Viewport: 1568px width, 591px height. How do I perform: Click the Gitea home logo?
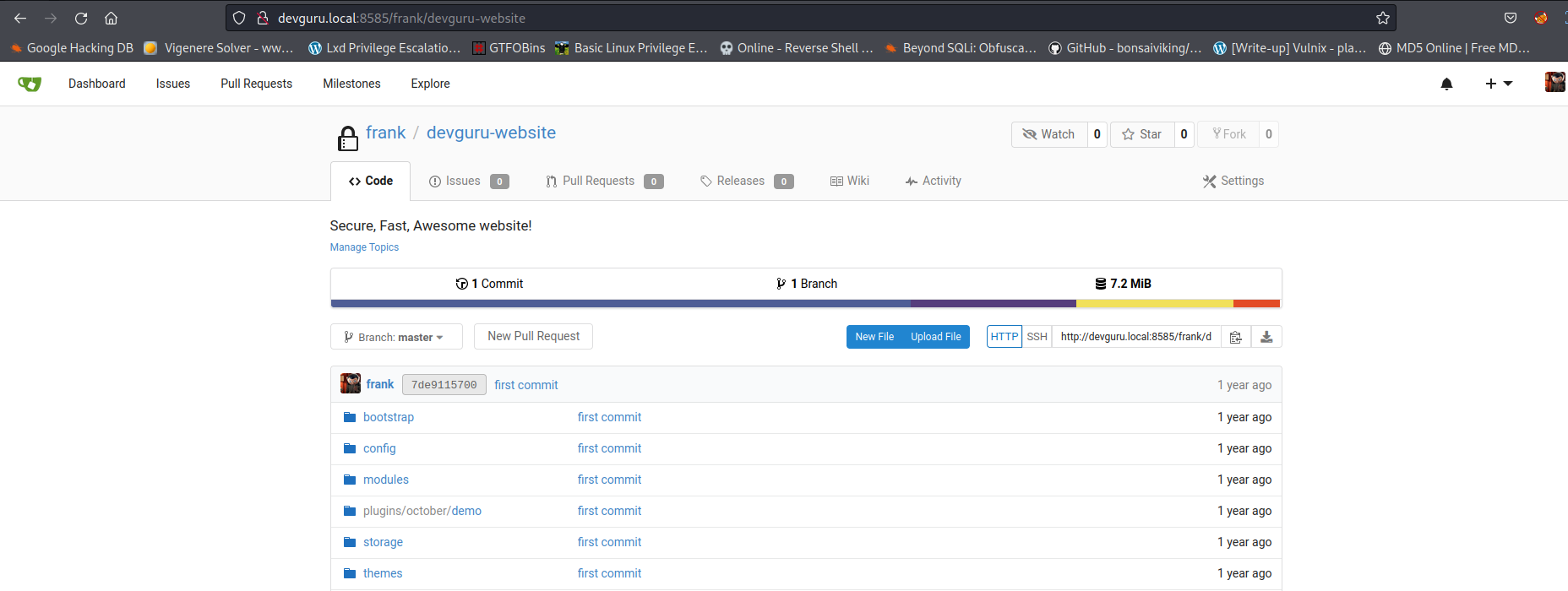(x=30, y=84)
